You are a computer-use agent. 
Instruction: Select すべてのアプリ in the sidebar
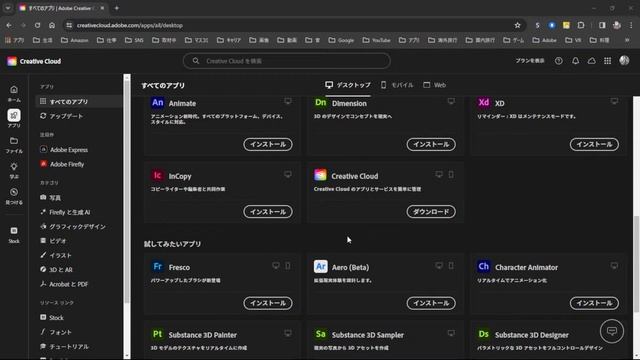(x=79, y=101)
